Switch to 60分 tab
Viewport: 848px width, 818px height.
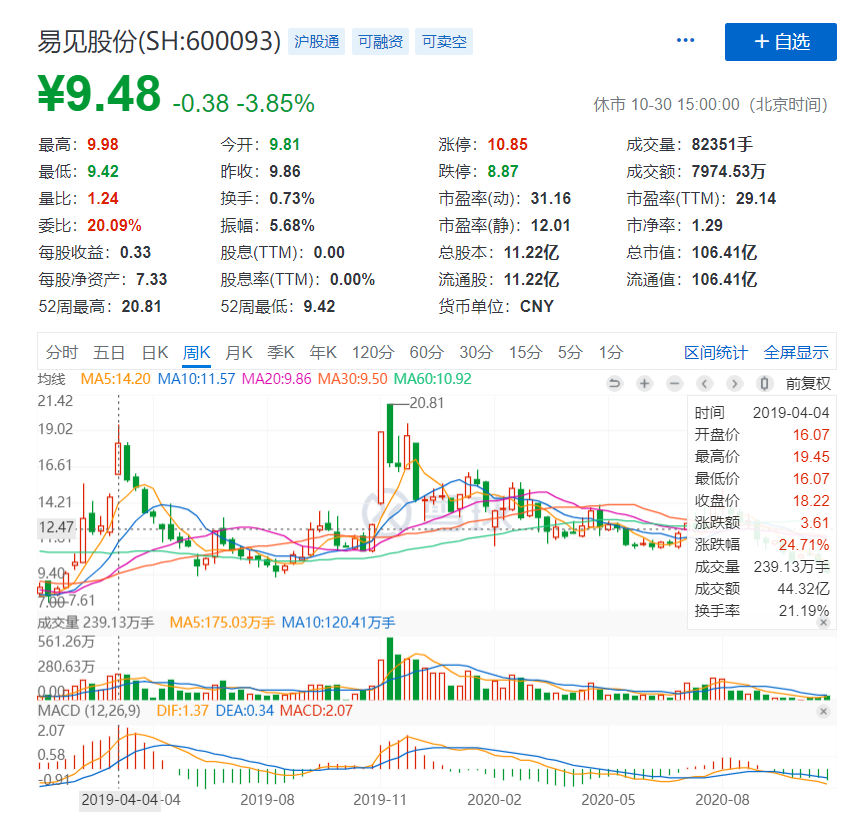click(426, 353)
